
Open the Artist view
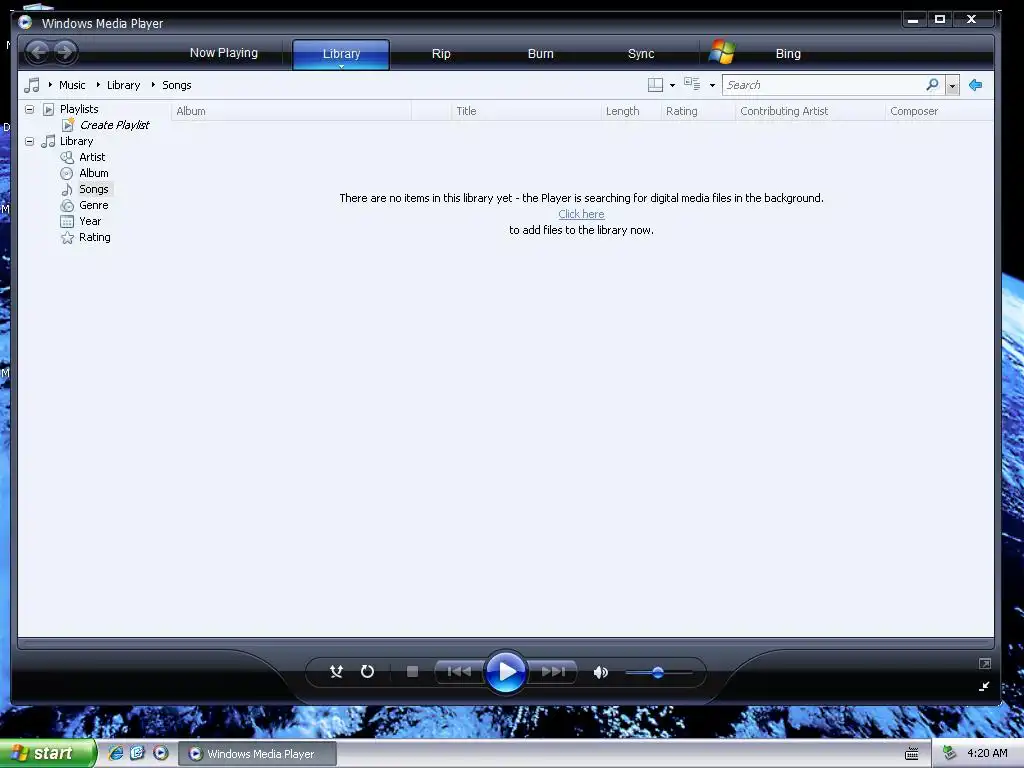click(91, 157)
